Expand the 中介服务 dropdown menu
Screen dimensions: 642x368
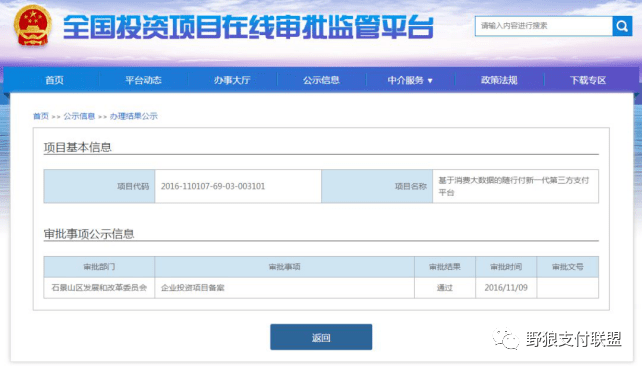410,80
